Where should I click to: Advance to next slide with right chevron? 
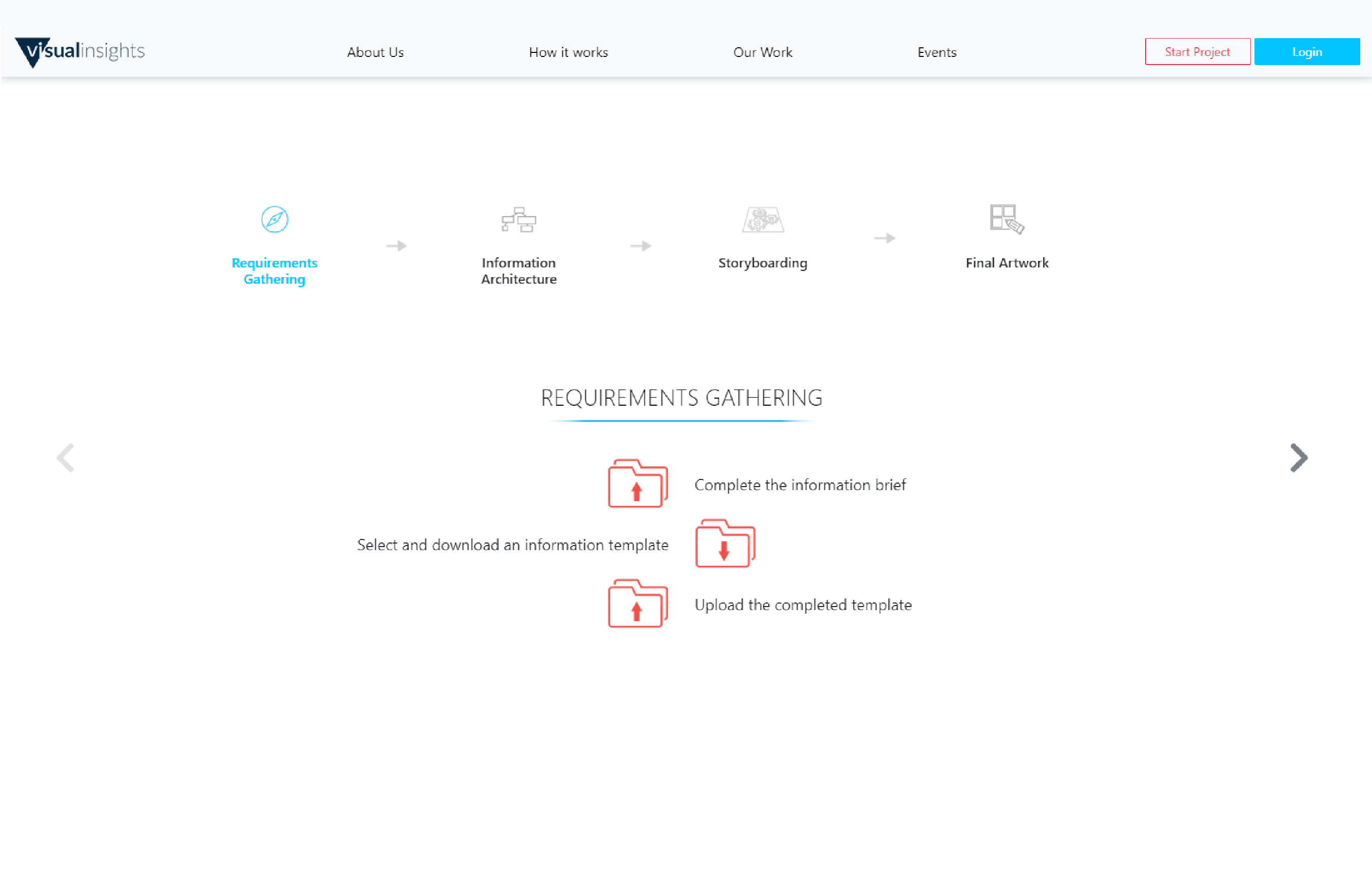1299,458
